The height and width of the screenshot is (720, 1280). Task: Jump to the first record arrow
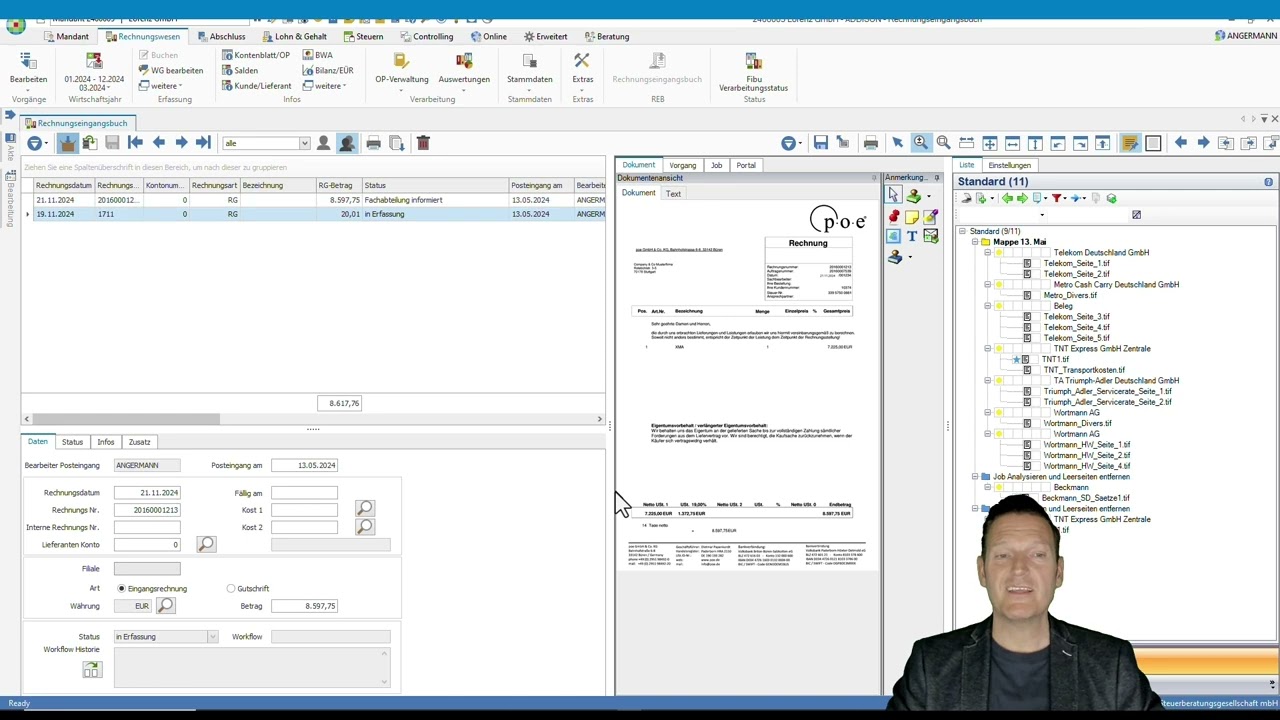coord(135,143)
